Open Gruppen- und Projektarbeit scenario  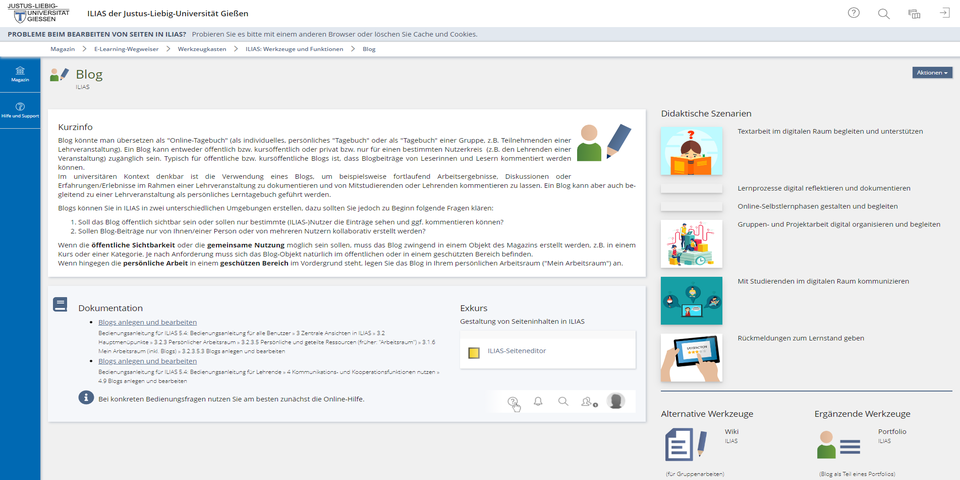(839, 224)
